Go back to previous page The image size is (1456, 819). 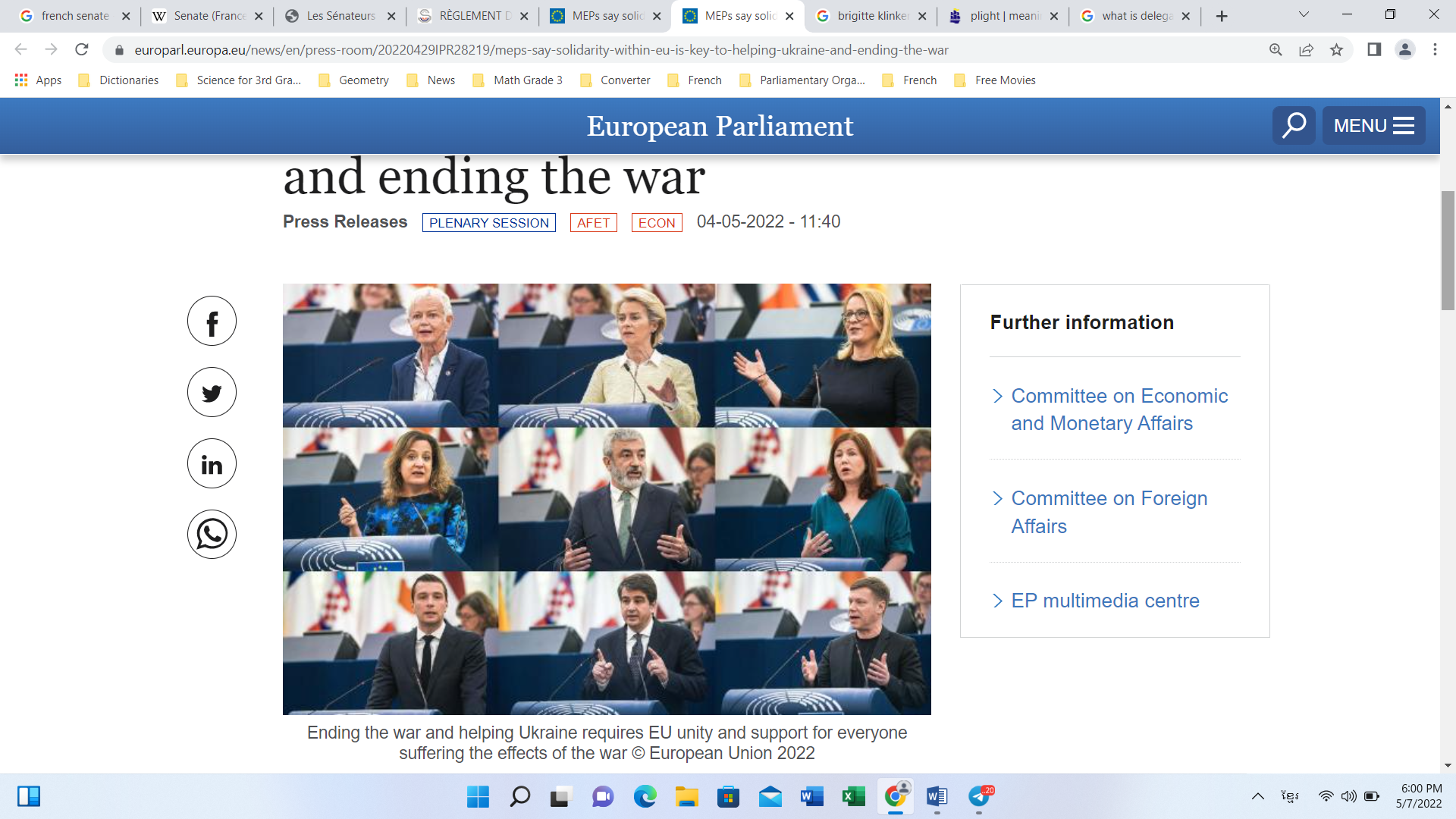(21, 50)
